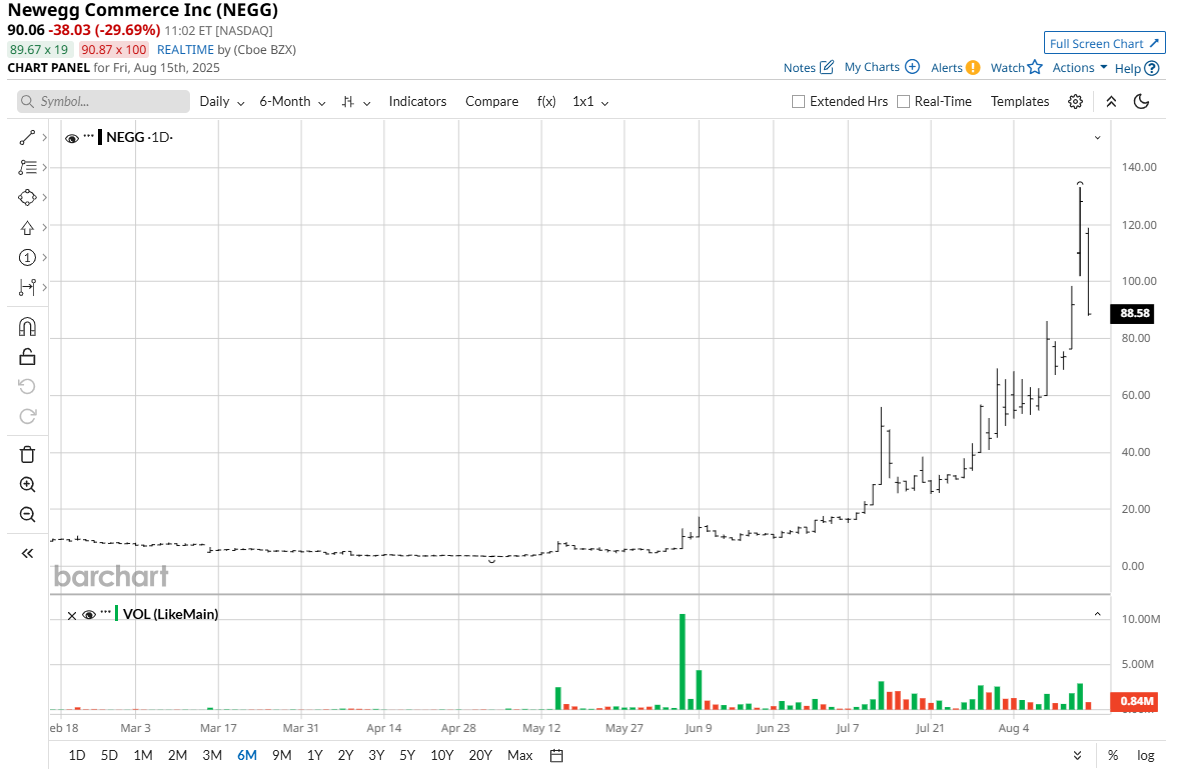Open the f(x) expressions menu
The image size is (1195, 783).
click(546, 101)
